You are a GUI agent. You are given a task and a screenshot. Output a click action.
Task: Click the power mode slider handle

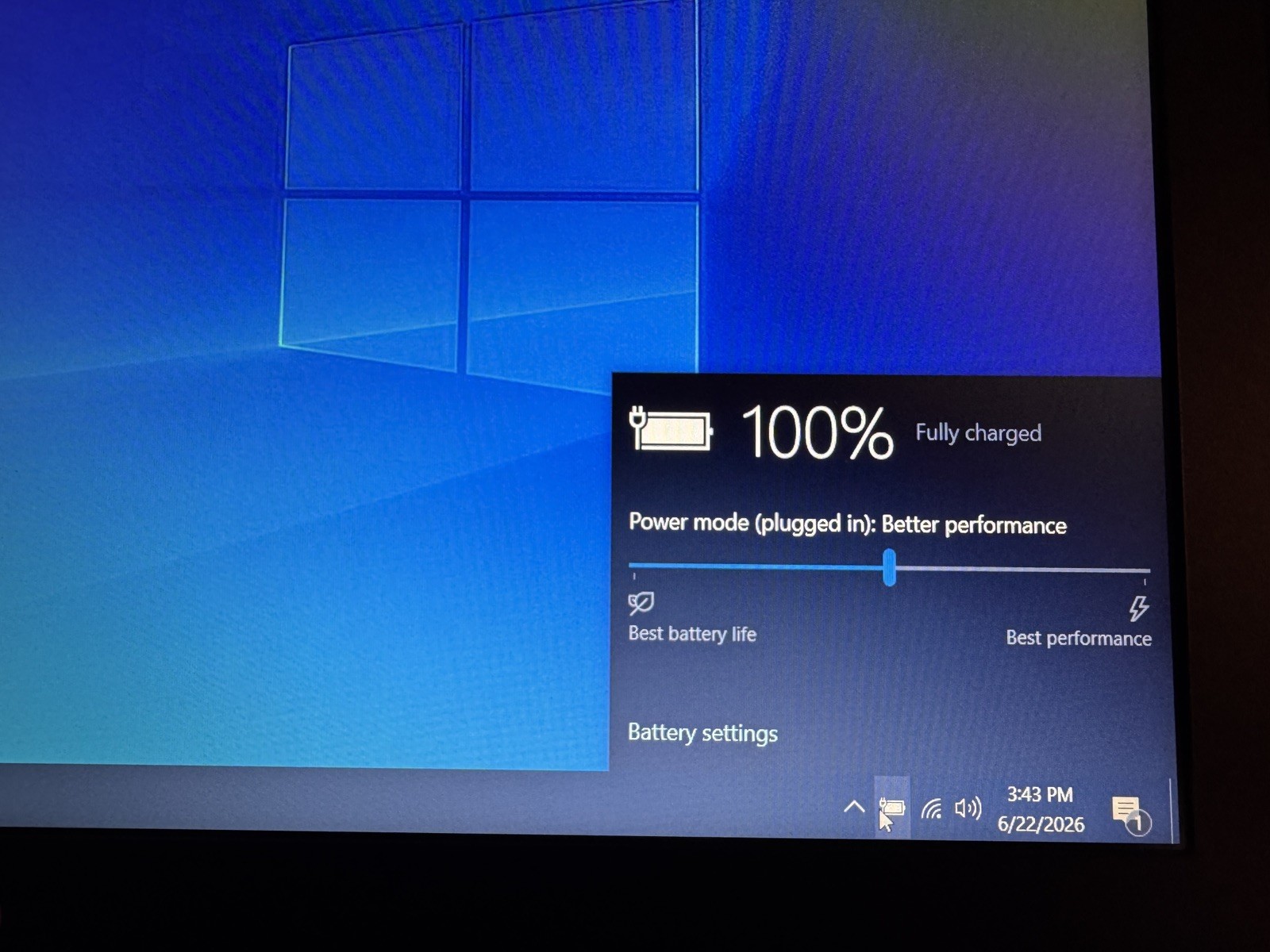[889, 567]
